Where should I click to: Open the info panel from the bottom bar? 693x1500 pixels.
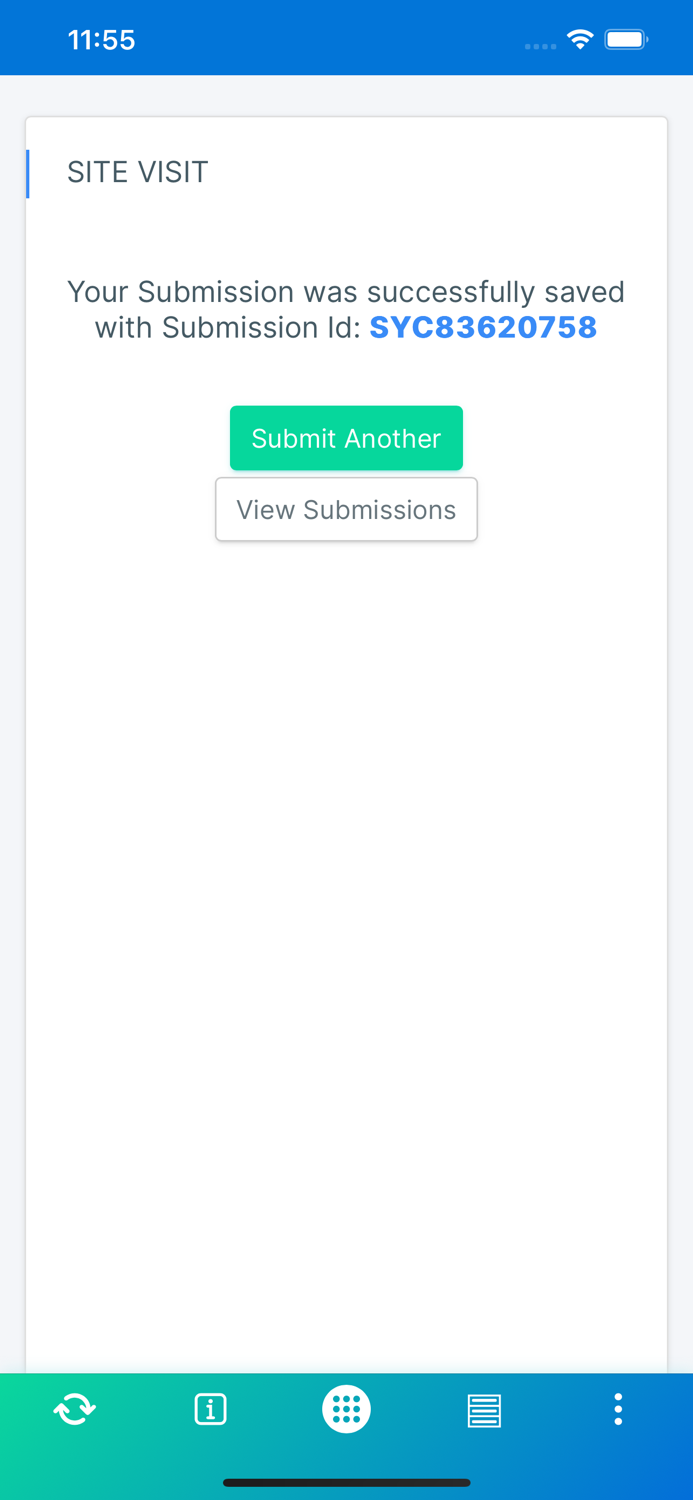(210, 1409)
